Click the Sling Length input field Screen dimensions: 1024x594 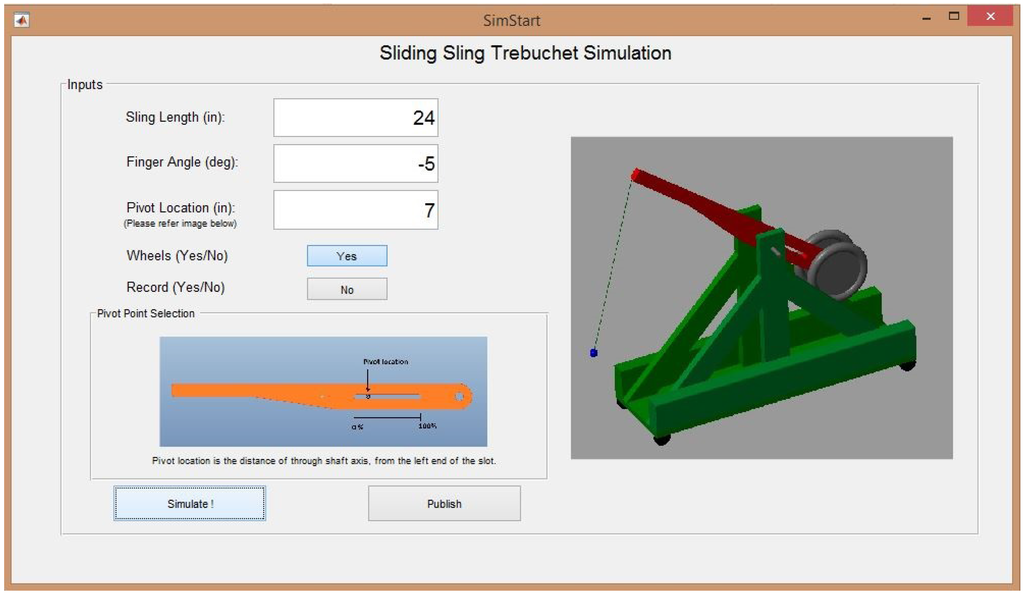[355, 118]
